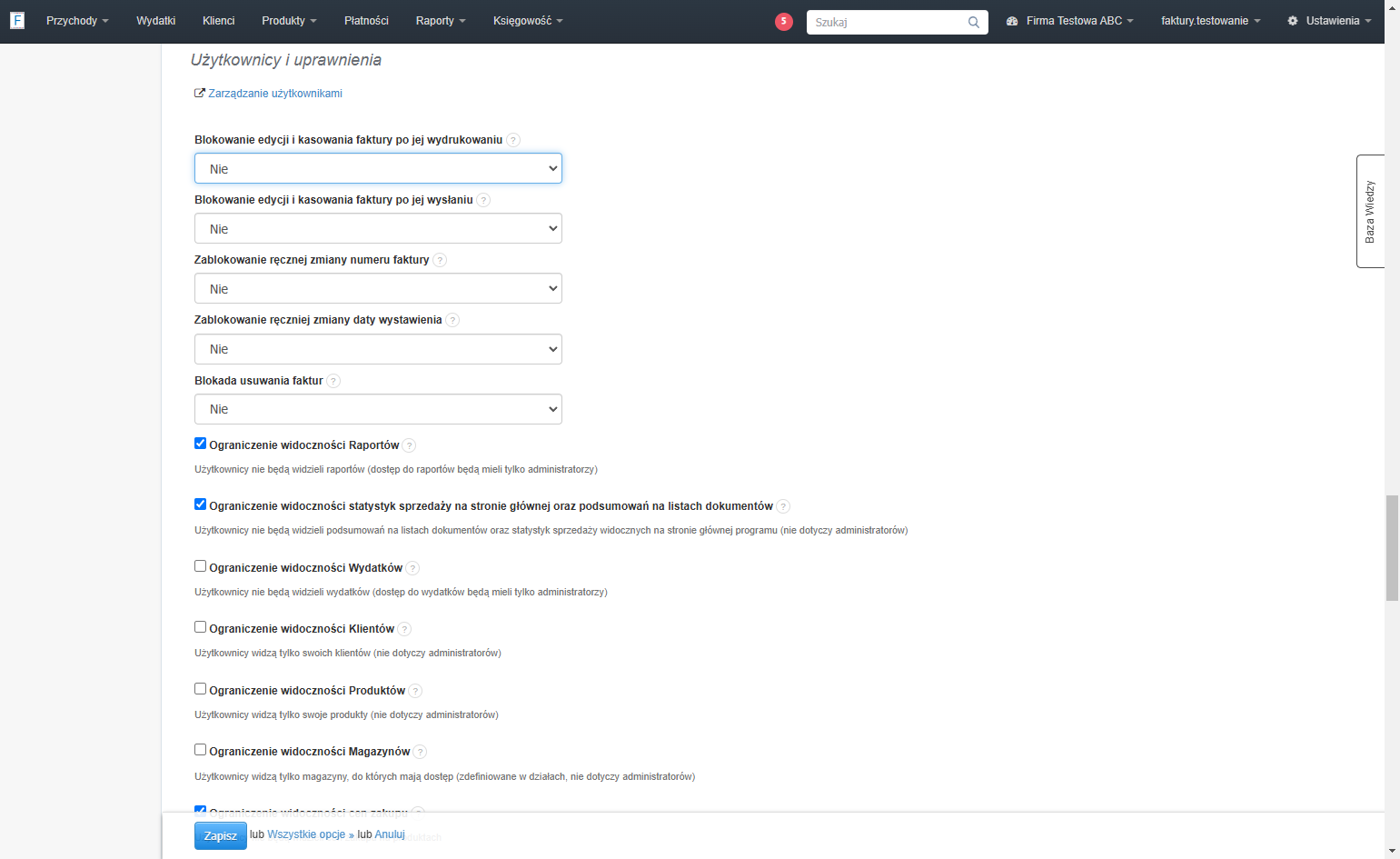
Task: Expand the 'Firma Testowa ABC' company dropdown
Action: click(1070, 21)
